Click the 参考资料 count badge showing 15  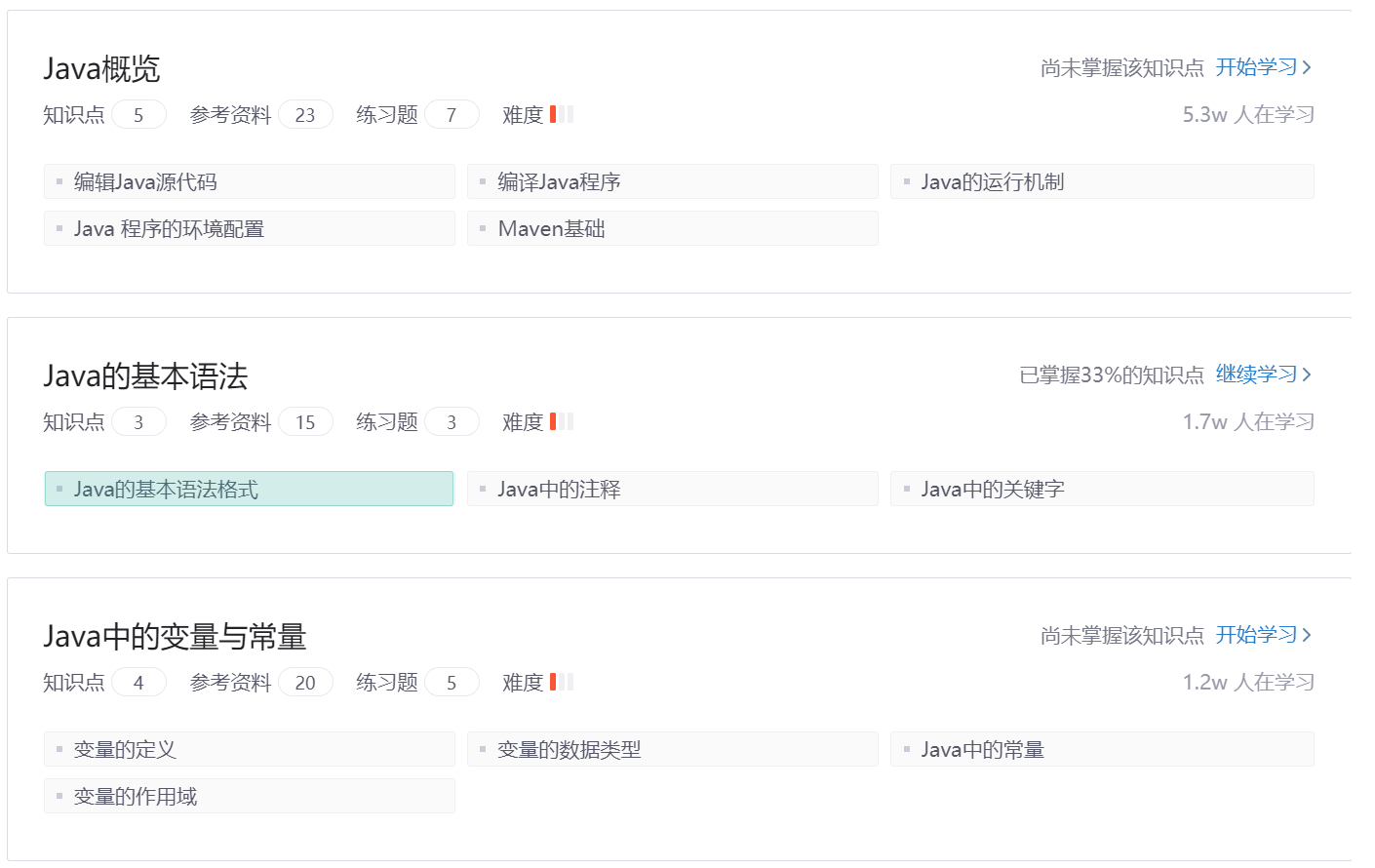(x=305, y=422)
